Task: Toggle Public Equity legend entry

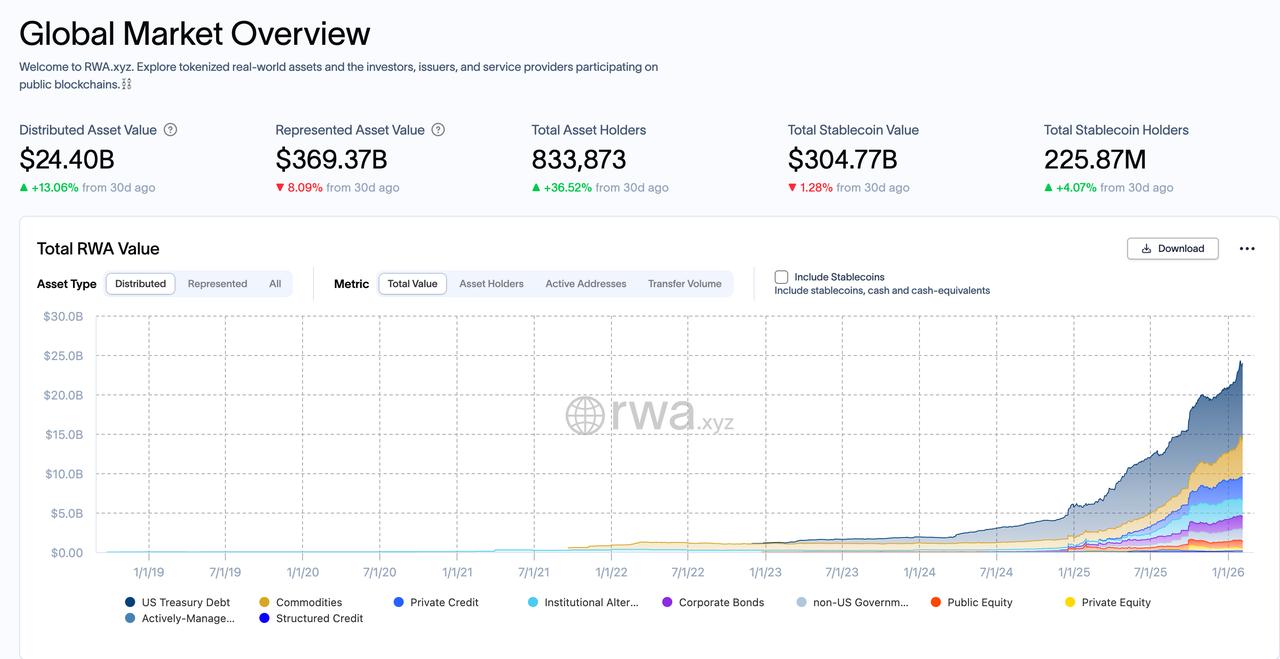Action: [x=971, y=602]
